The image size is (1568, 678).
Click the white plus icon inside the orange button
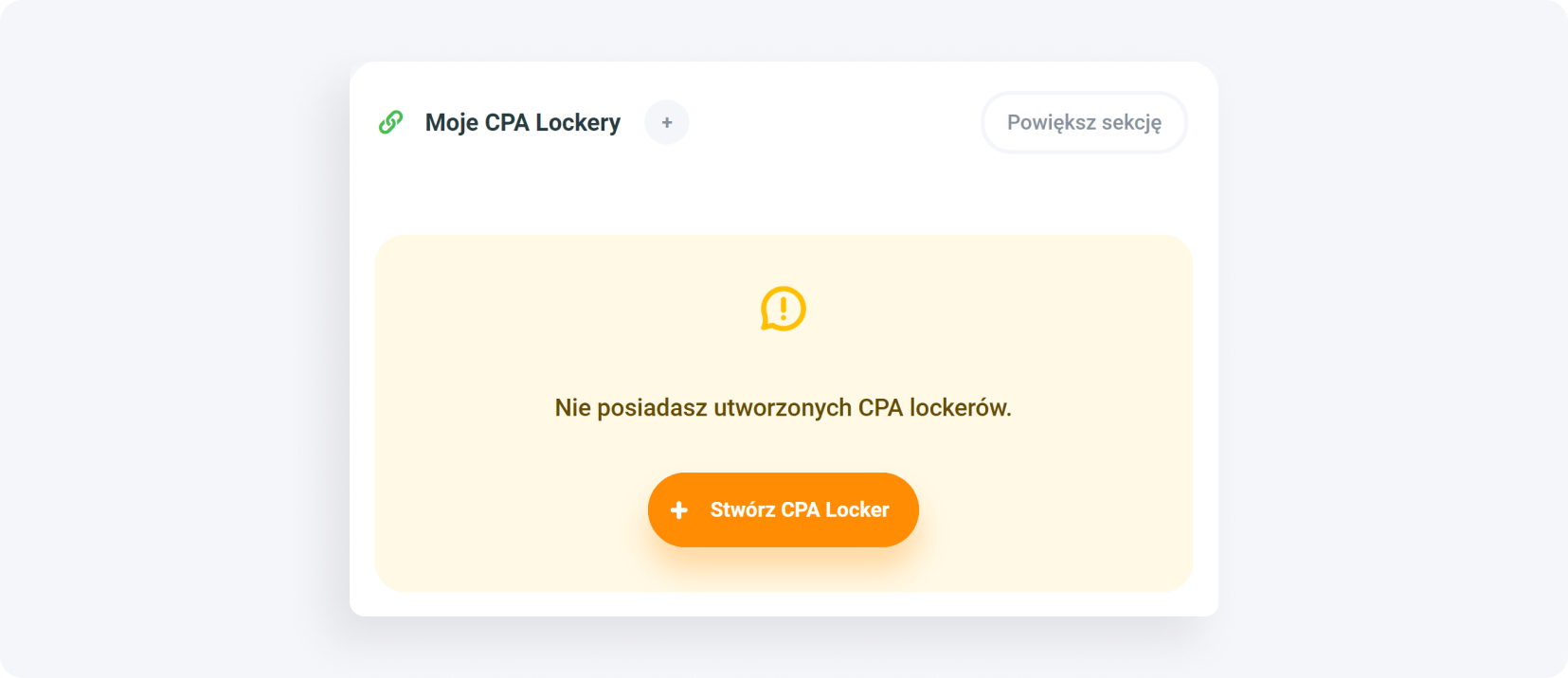click(x=677, y=509)
